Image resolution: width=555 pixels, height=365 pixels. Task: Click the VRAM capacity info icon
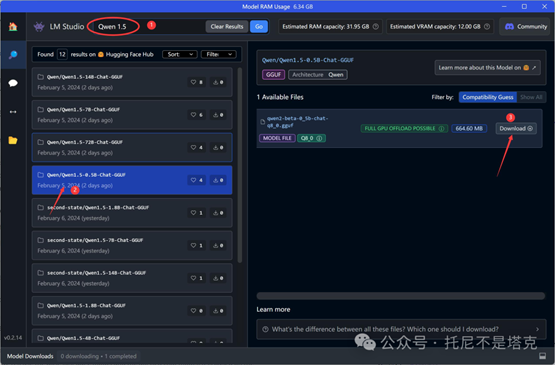click(487, 27)
